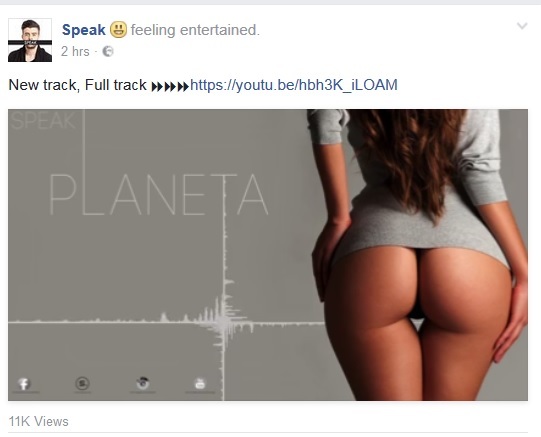Click the SPEAK watermark logo in video
This screenshot has width=541, height=437.
(43, 120)
